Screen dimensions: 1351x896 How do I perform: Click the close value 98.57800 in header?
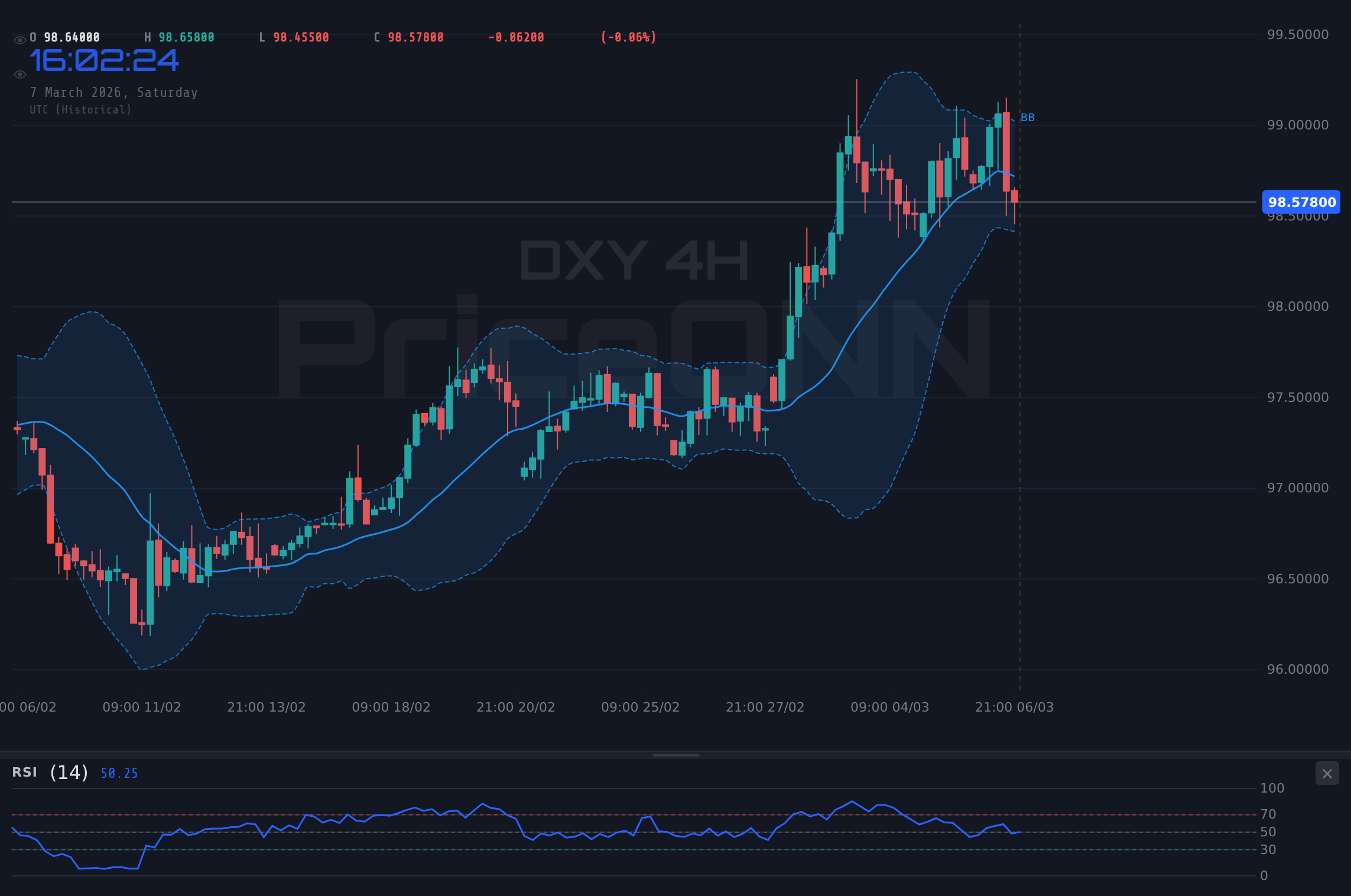coord(415,37)
